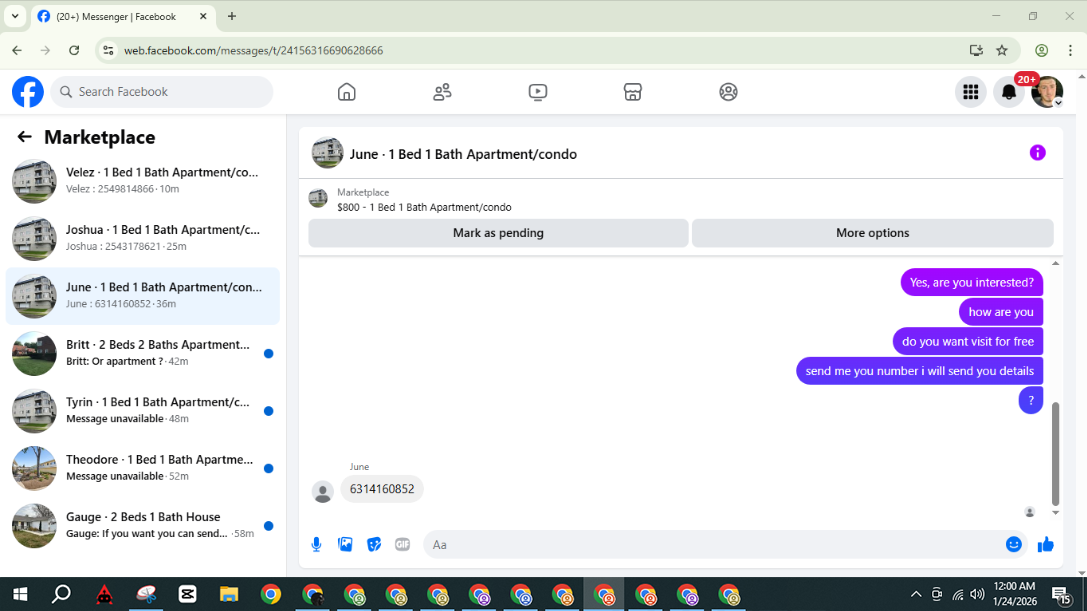Open Gauge 2 Beds 1 Bath House chat
This screenshot has width=1087, height=611.
[143, 526]
